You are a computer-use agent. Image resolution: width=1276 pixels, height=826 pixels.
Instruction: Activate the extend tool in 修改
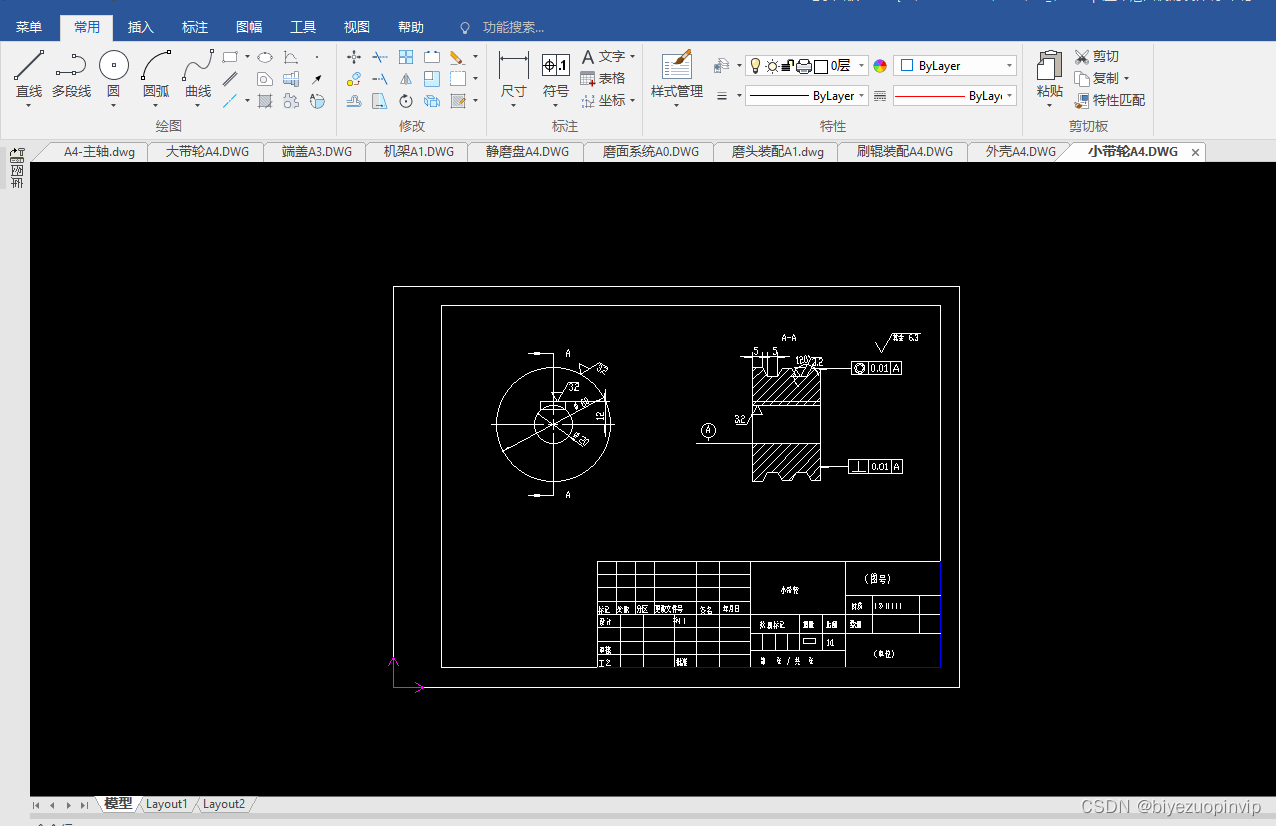[x=380, y=78]
